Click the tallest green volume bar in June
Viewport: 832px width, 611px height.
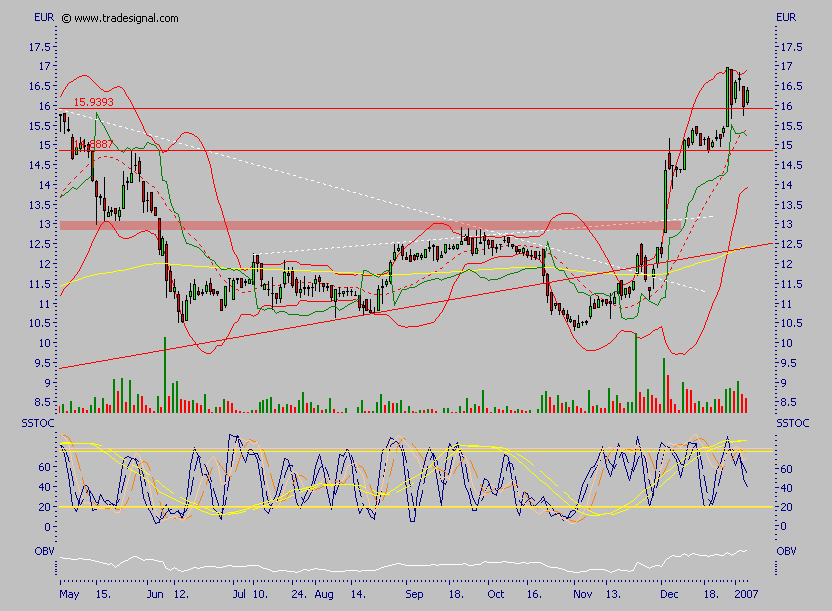pos(164,375)
